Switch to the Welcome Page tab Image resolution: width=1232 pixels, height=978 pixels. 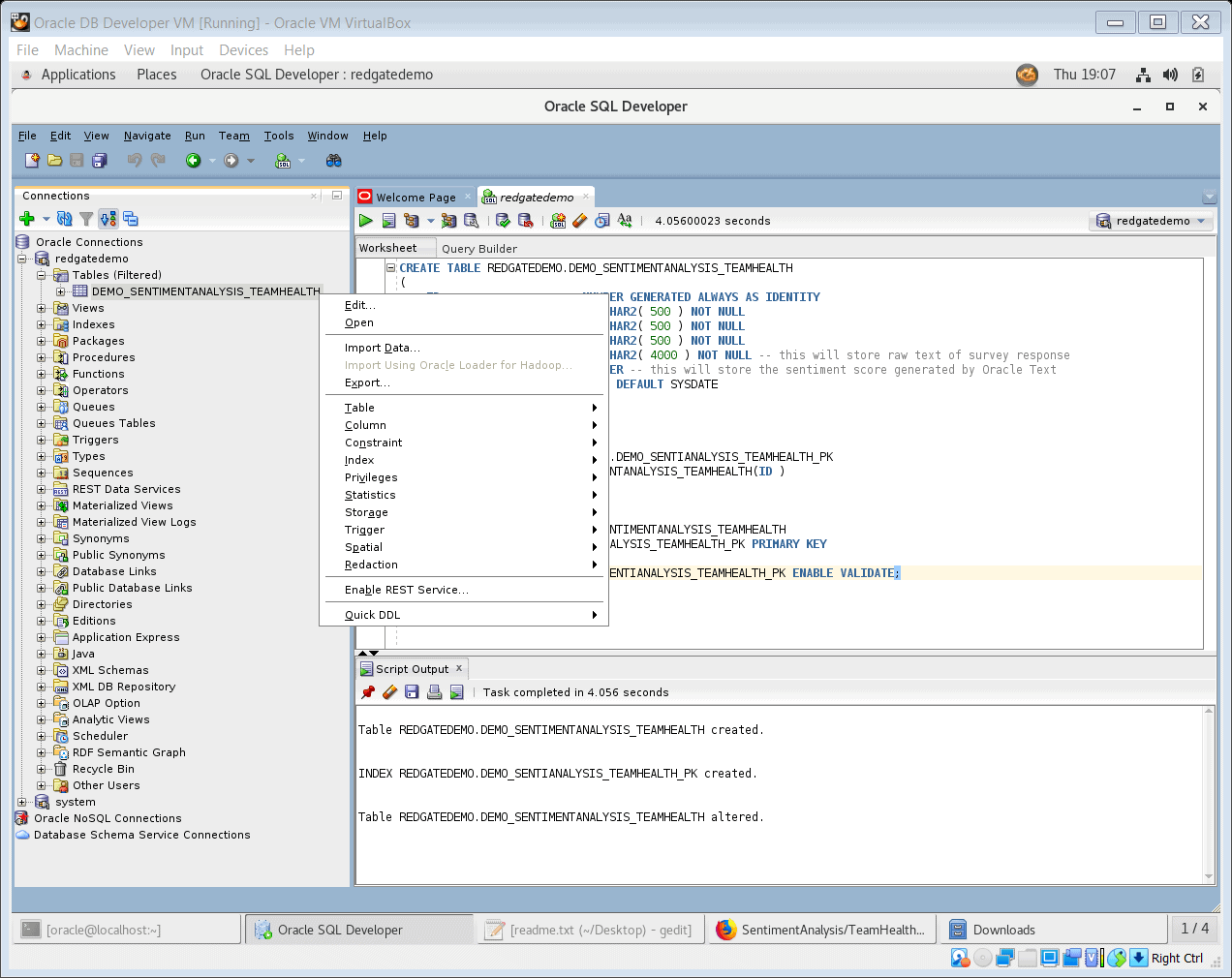[415, 197]
